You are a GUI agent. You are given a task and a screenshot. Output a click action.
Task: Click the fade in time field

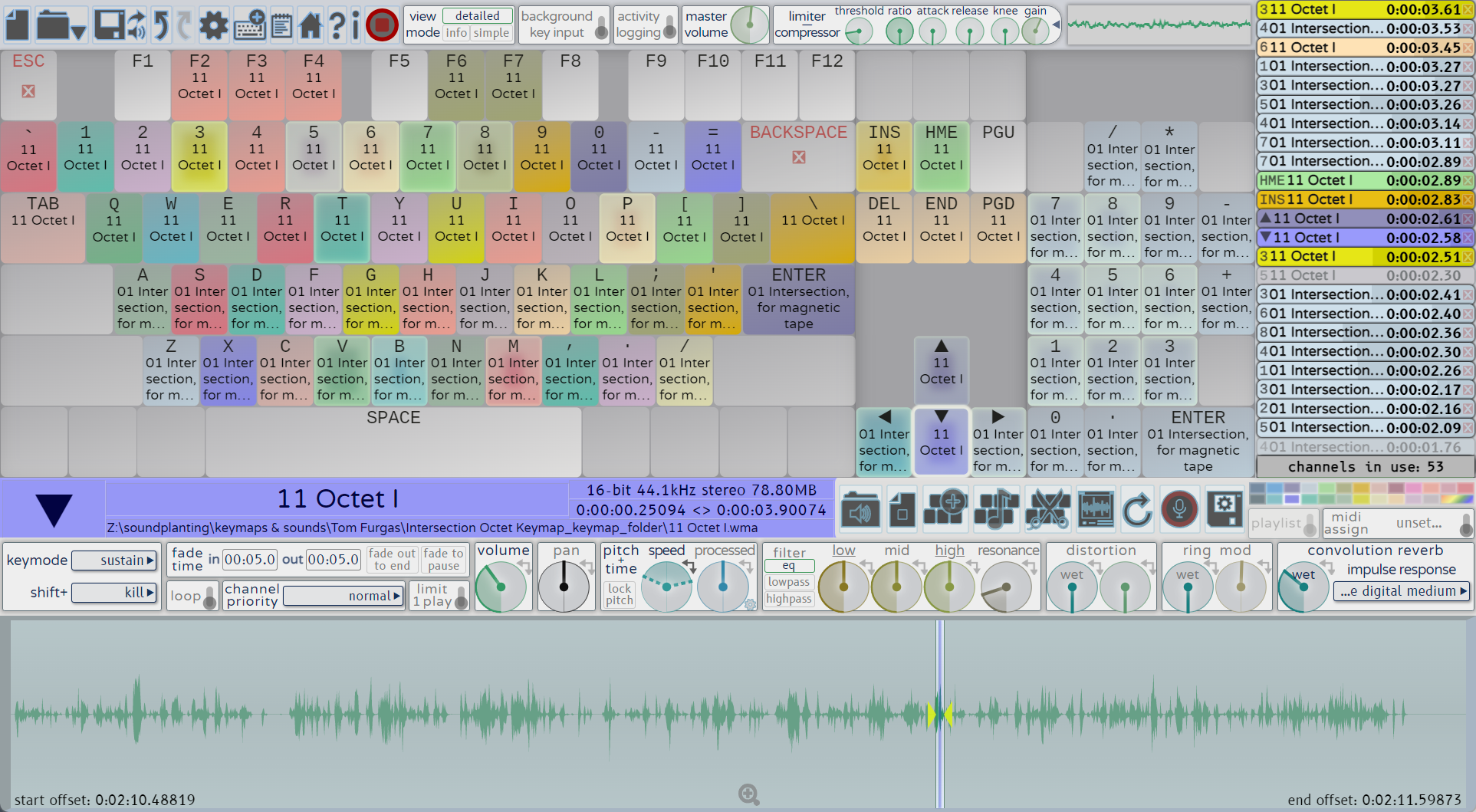pyautogui.click(x=249, y=560)
